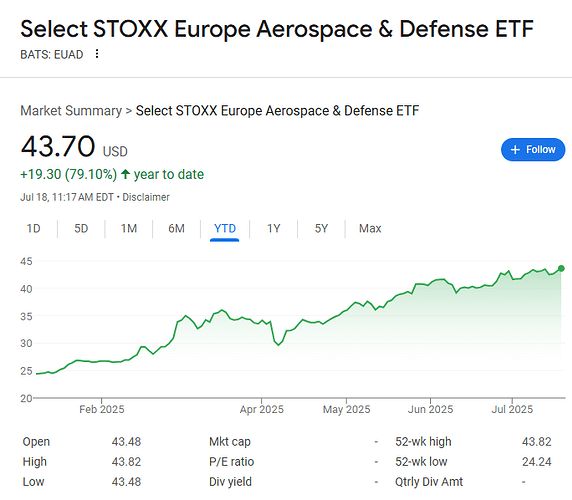Select the 1D time range tab
Viewport: 572px width, 500px height.
[x=34, y=229]
